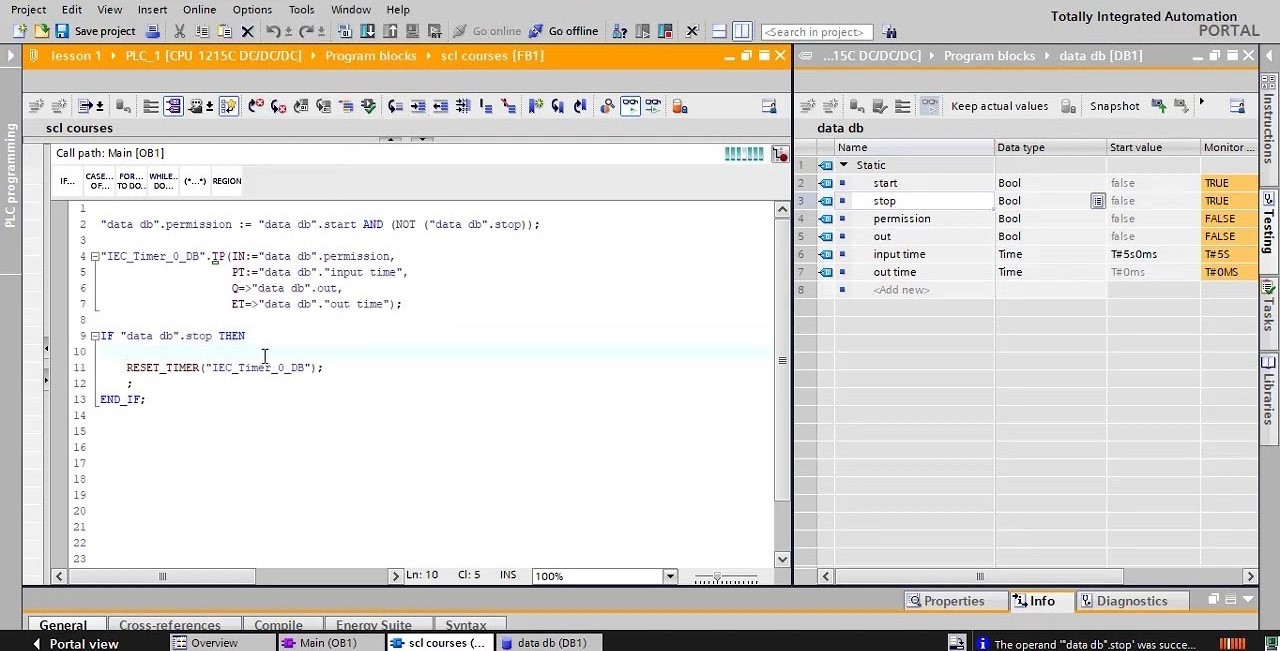Open the zoom percentage dropdown
The width and height of the screenshot is (1280, 651).
[670, 576]
